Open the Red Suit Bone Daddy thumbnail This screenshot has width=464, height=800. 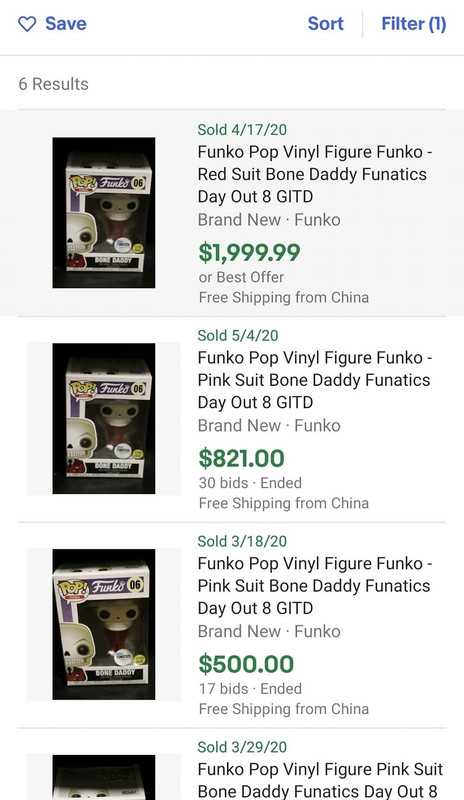tap(104, 213)
